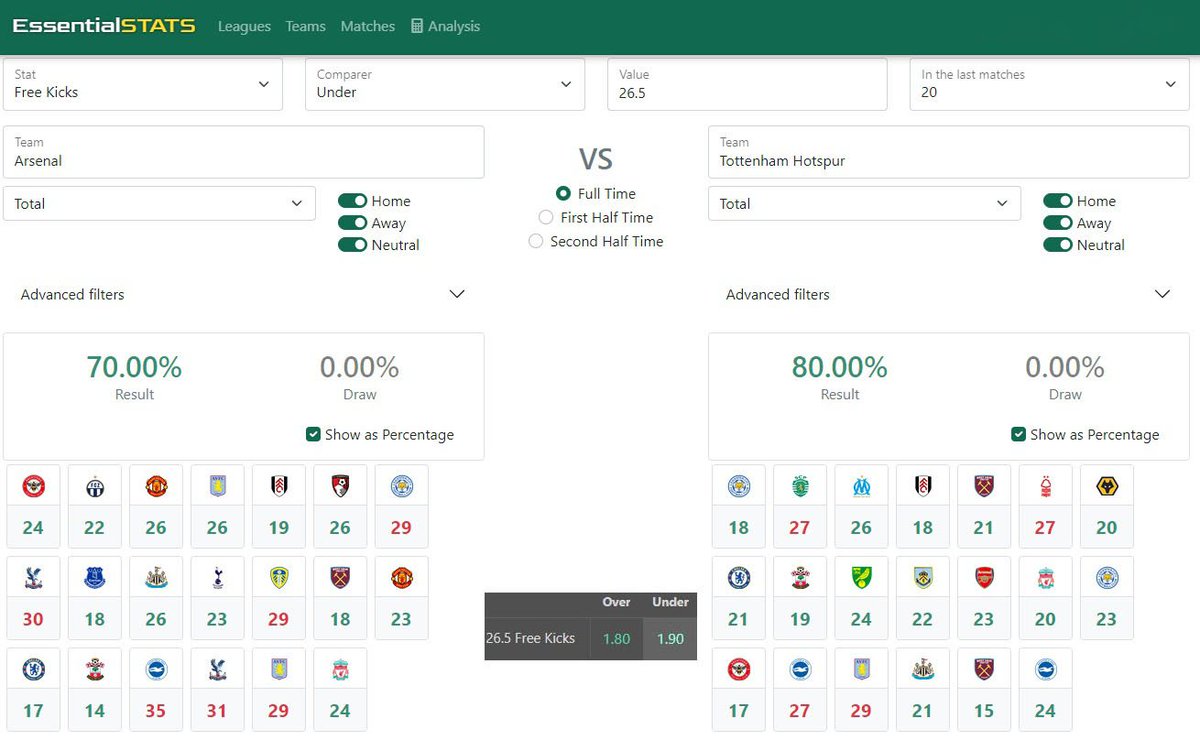This screenshot has width=1200, height=740.
Task: Toggle the Home switch for Tottenham Hotspur
Action: click(1058, 201)
